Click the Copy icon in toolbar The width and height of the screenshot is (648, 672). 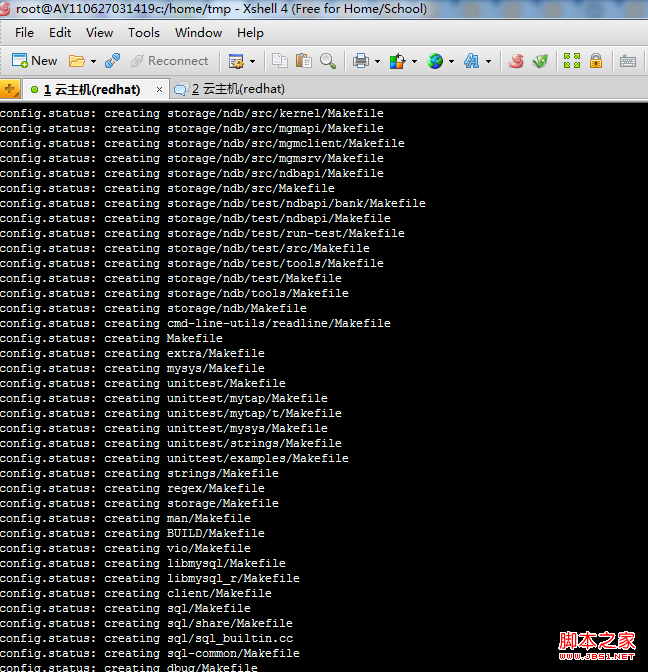[x=280, y=60]
